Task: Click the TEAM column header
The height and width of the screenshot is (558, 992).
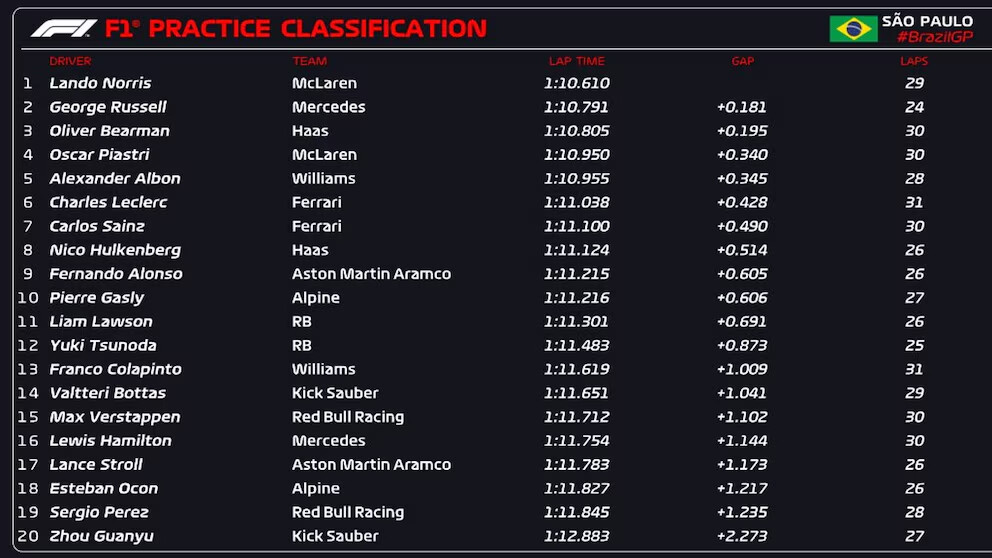Action: click(x=309, y=61)
